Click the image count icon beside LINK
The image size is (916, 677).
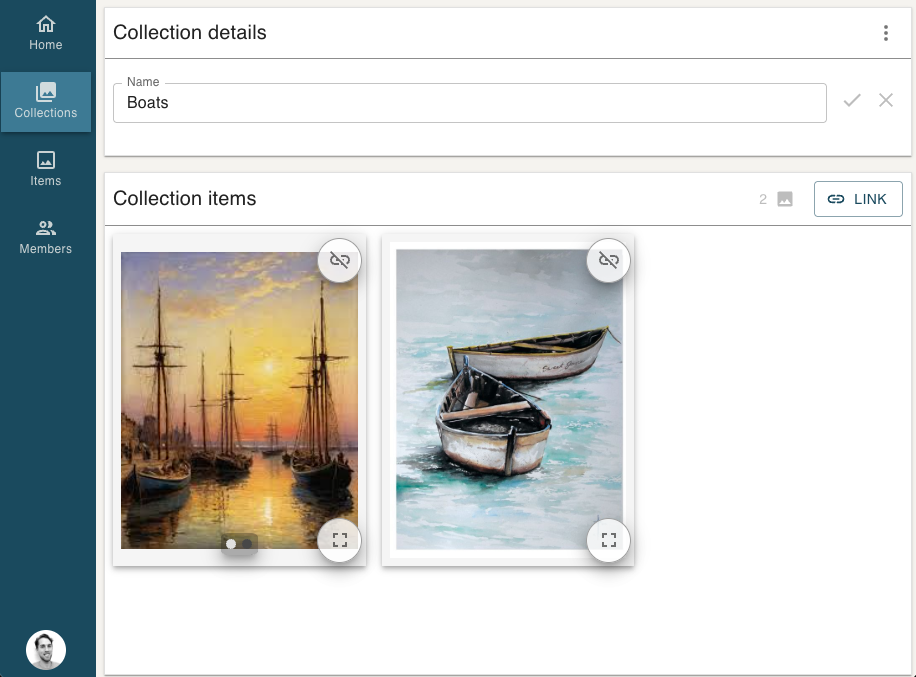tap(785, 199)
